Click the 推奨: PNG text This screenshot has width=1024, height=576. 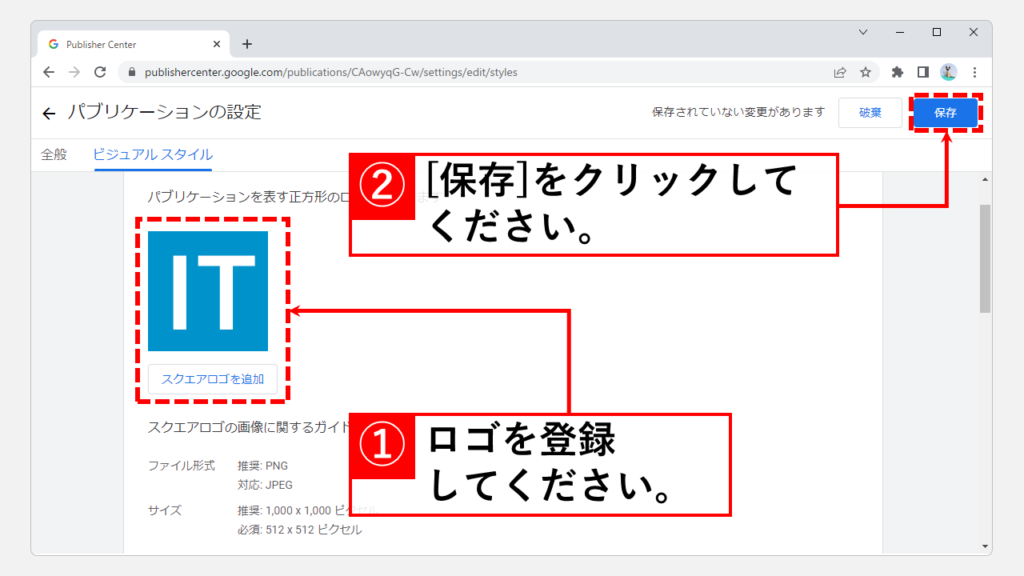click(263, 466)
